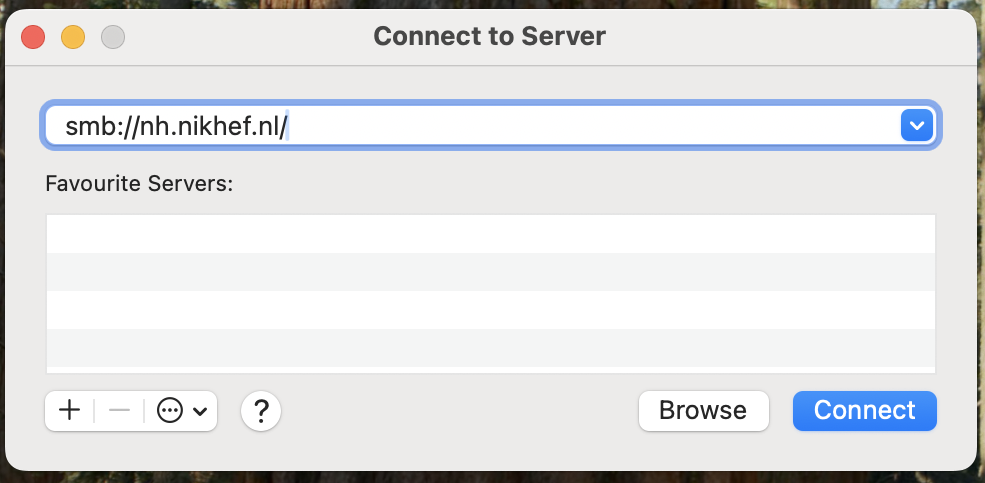Click the greyed-out zoom window button
Viewport: 985px width, 483px height.
coord(113,37)
